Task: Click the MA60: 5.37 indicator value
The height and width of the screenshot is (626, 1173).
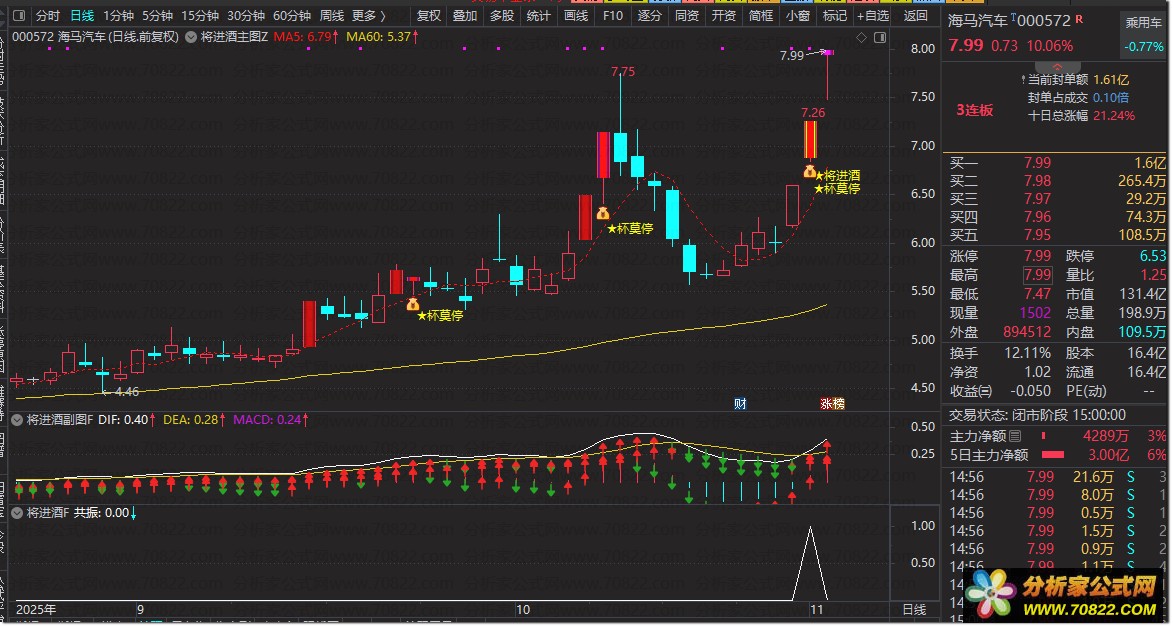Action: [382, 37]
